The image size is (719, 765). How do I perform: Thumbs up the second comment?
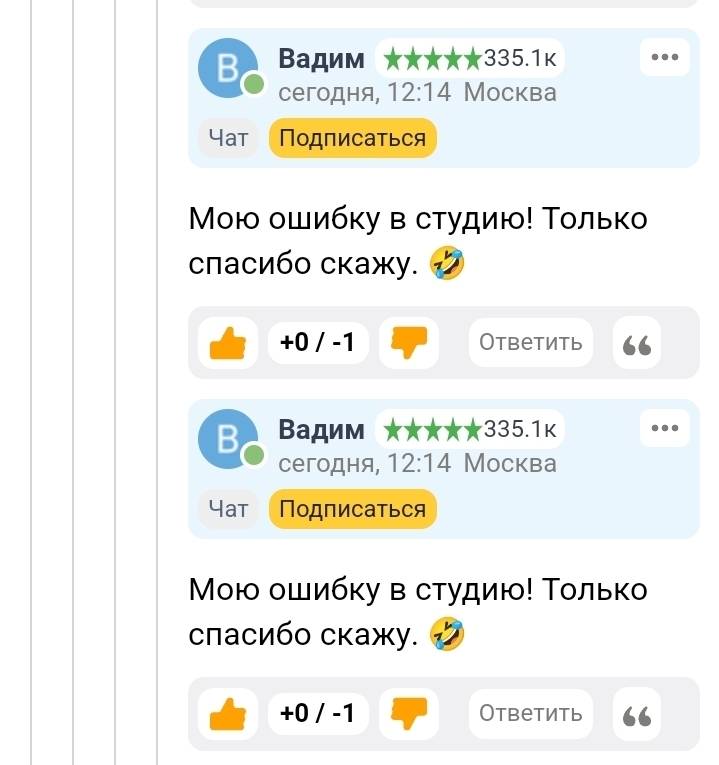228,714
